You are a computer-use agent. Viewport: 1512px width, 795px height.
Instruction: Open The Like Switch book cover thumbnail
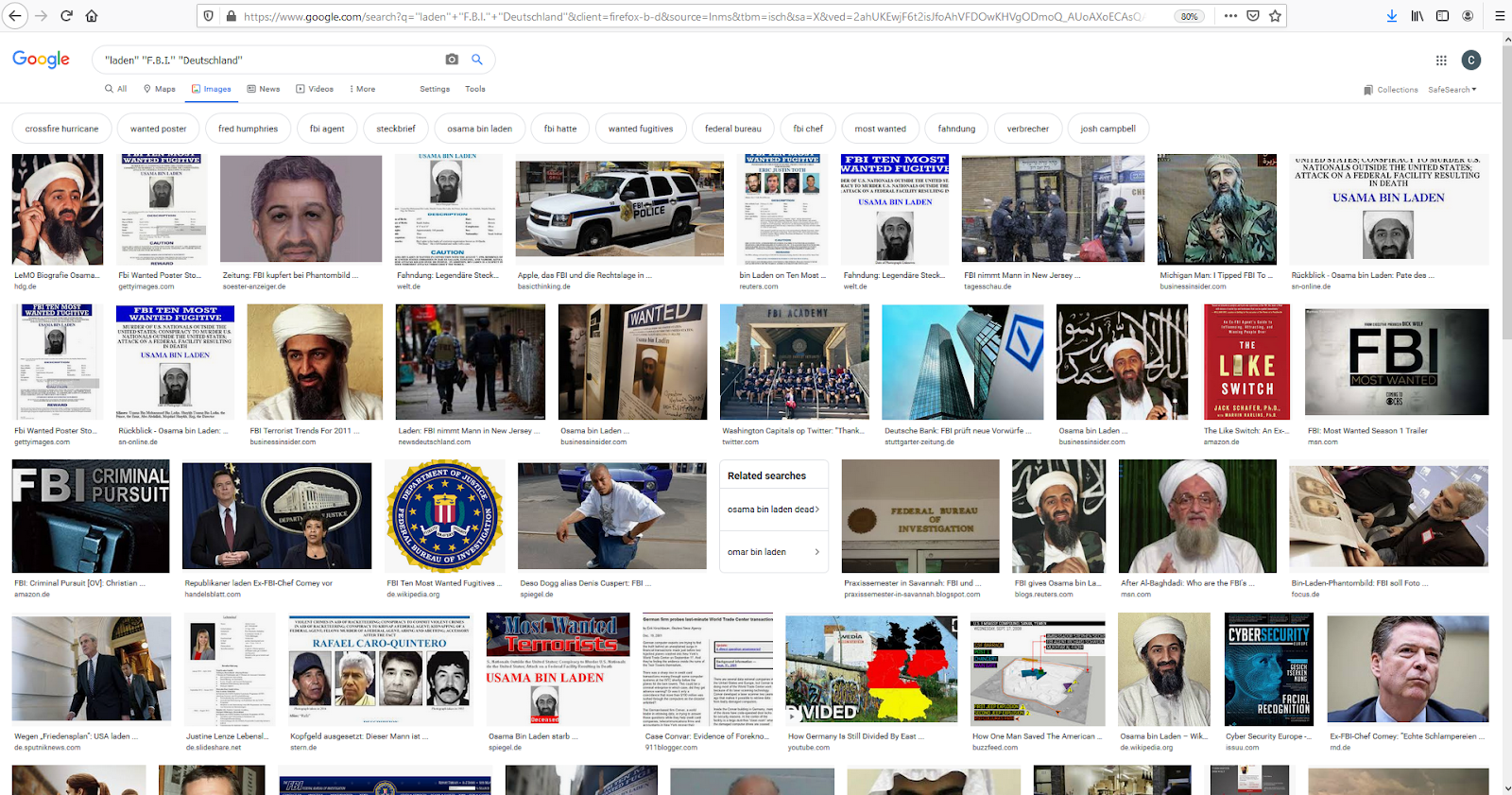click(x=1246, y=362)
